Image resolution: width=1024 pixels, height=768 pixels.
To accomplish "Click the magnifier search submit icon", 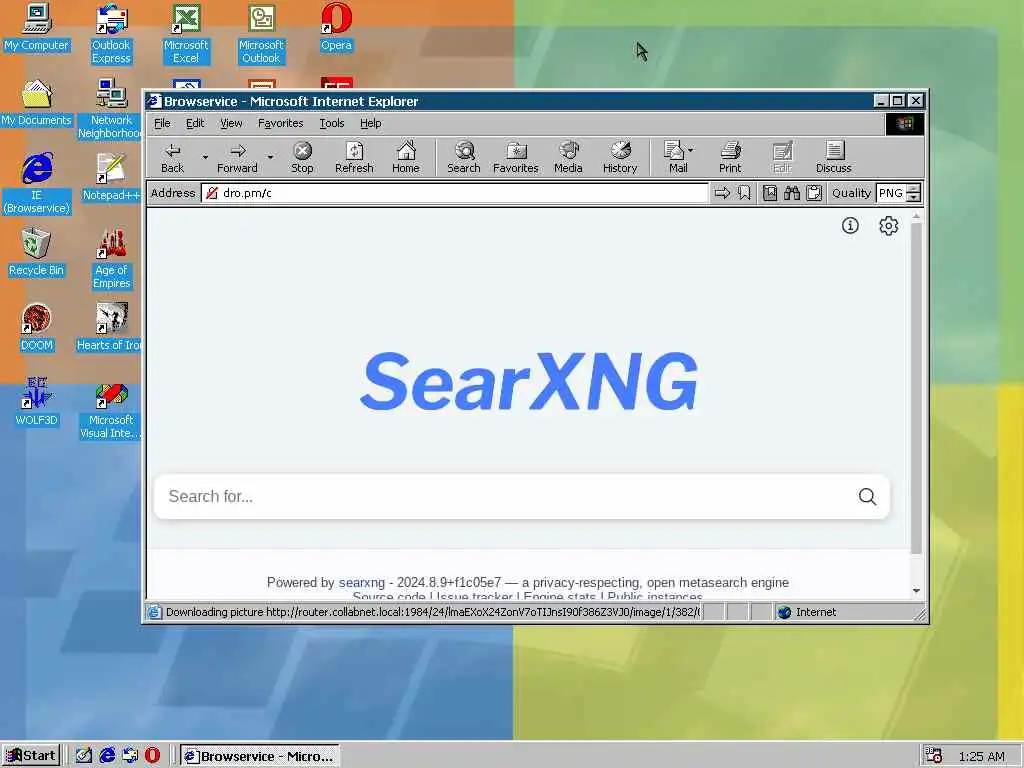I will pyautogui.click(x=867, y=496).
